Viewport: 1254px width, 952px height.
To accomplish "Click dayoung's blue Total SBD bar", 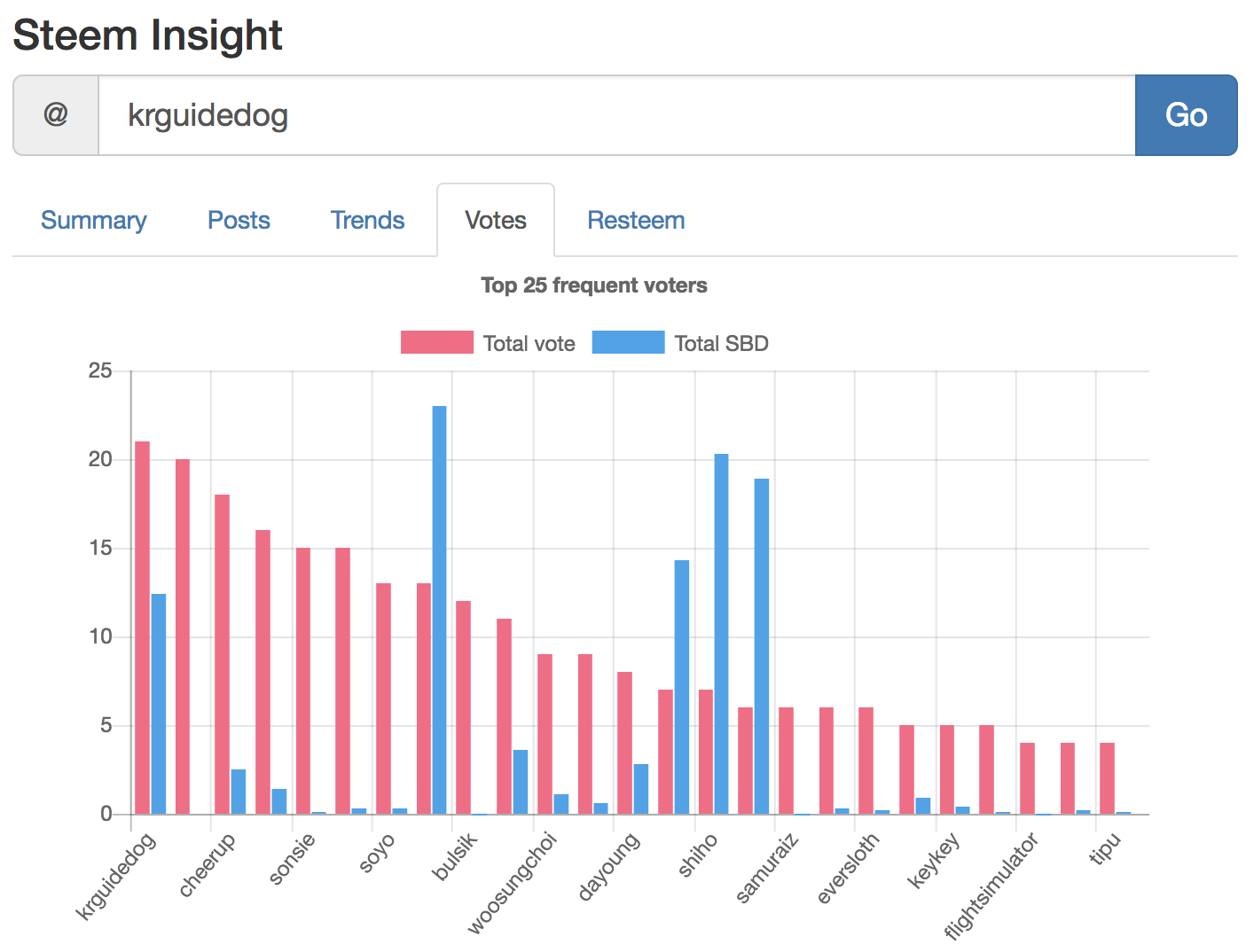I will click(641, 789).
